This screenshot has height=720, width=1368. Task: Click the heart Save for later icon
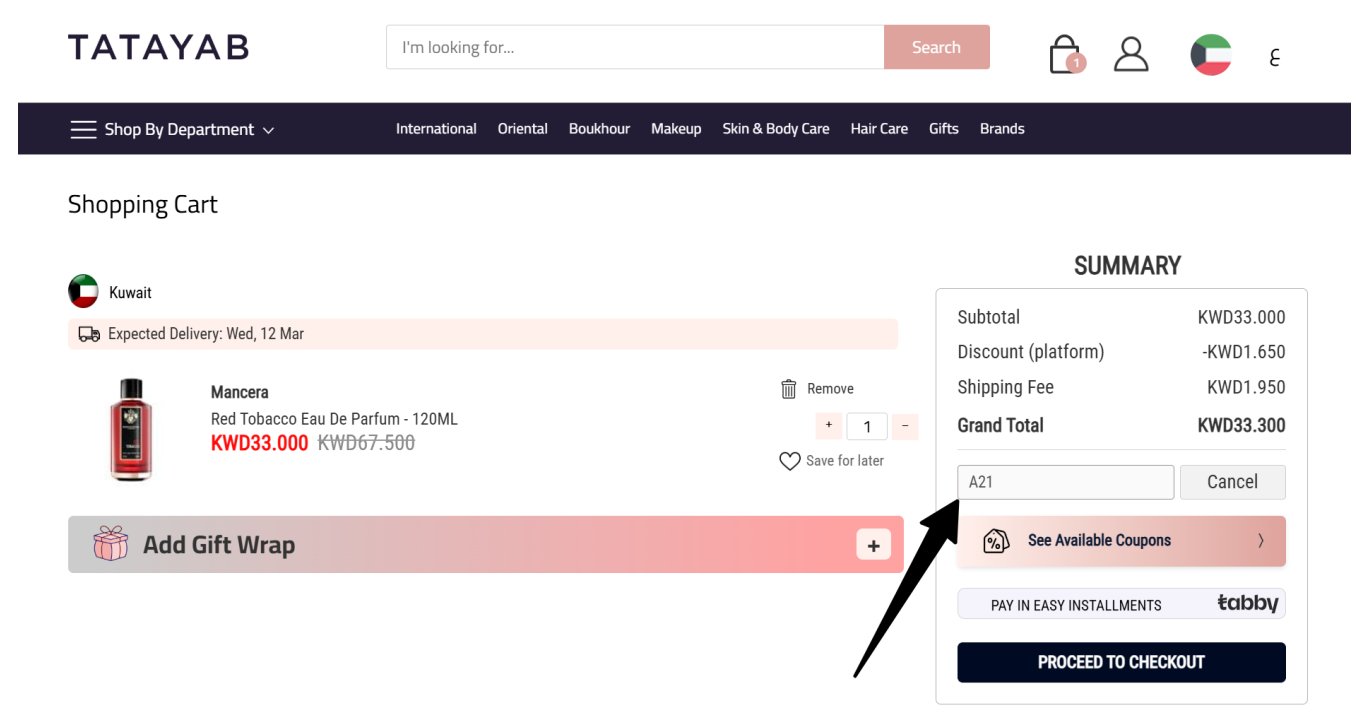[x=790, y=461]
